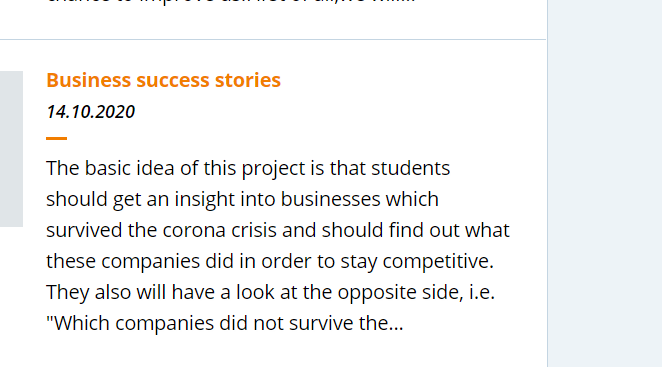The width and height of the screenshot is (662, 367).
Task: Click the horizontal separator above the article
Action: pos(273,40)
